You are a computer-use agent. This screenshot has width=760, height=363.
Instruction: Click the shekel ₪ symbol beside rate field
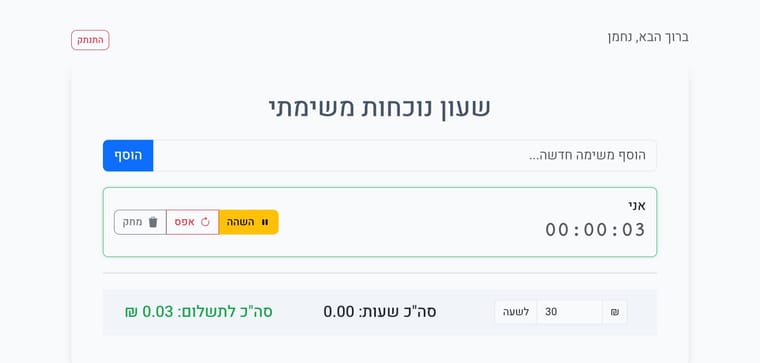[615, 312]
